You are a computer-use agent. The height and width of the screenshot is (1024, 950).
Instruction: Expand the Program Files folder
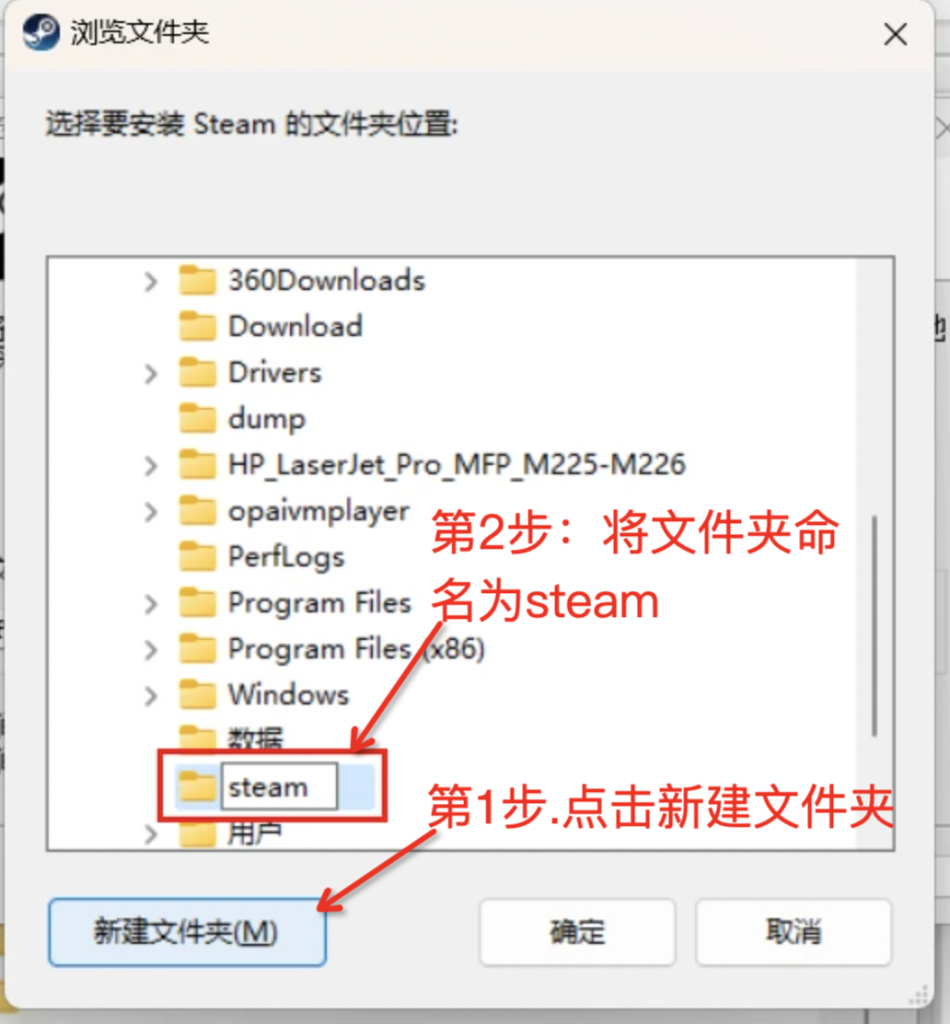point(151,603)
